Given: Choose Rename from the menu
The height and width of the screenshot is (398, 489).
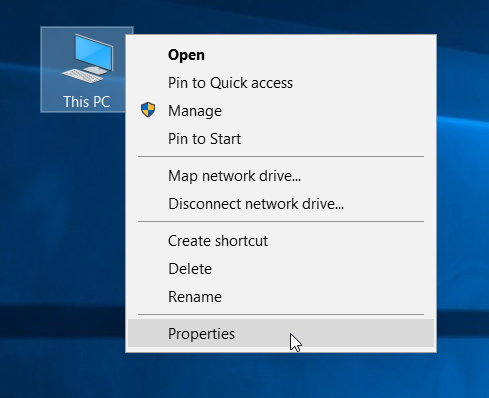Looking at the screenshot, I should click(281, 297).
